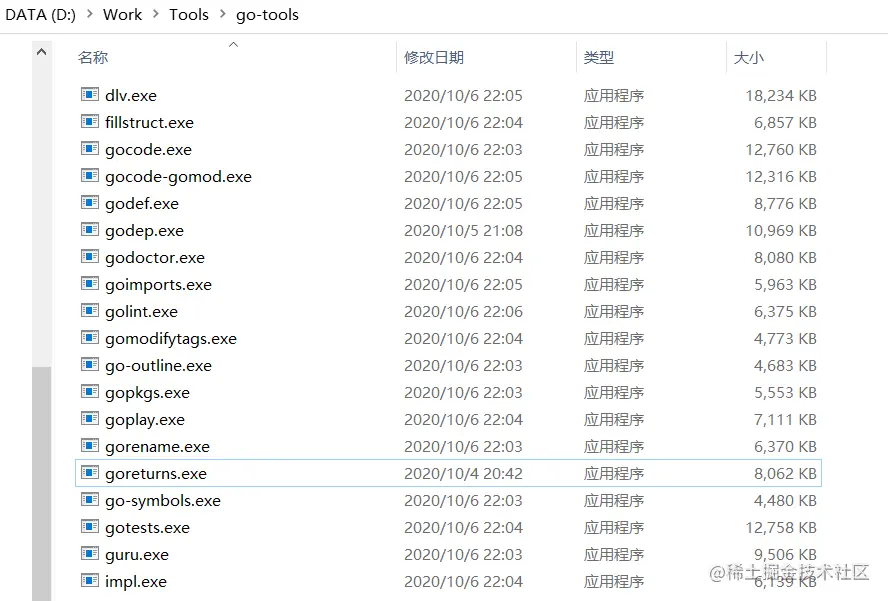Click size 7,111 KB of goplay.exe
This screenshot has height=601, width=888.
[x=785, y=420]
